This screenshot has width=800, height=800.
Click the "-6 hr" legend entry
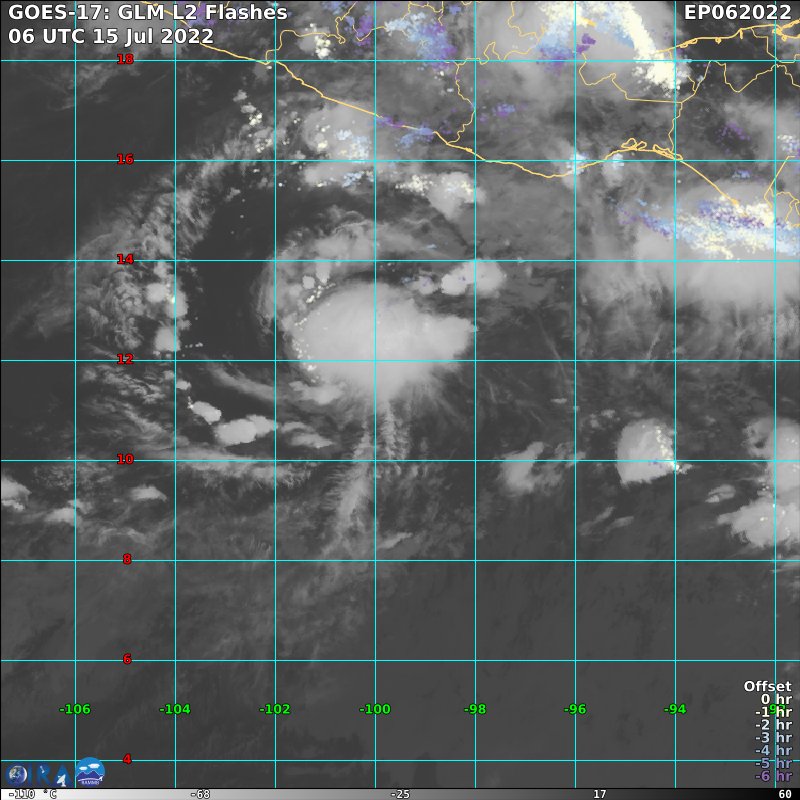(x=773, y=776)
